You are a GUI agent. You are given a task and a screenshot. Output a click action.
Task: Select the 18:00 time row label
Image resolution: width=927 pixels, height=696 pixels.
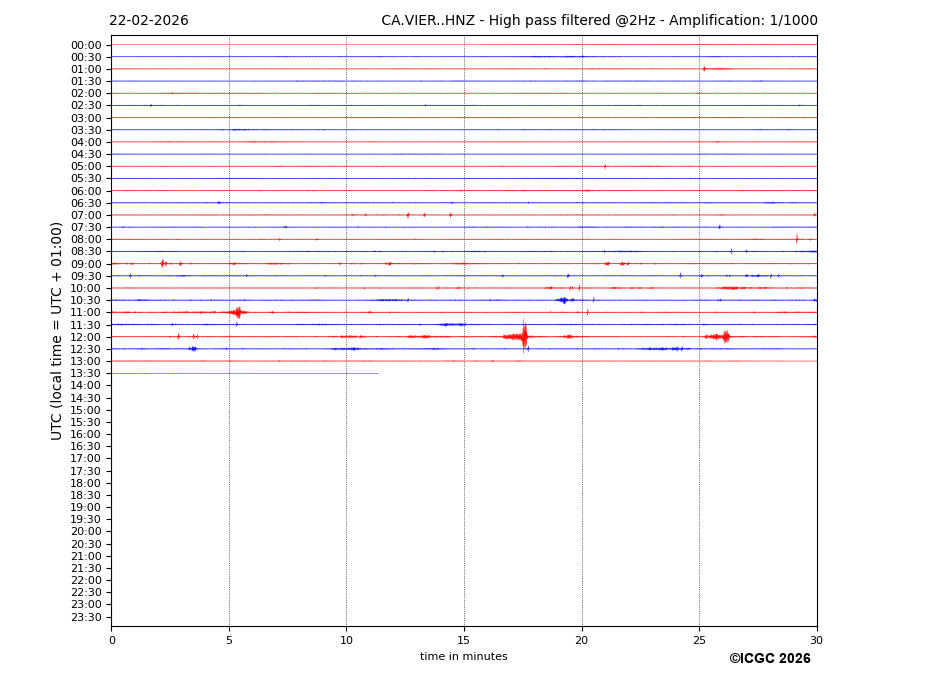coord(85,483)
